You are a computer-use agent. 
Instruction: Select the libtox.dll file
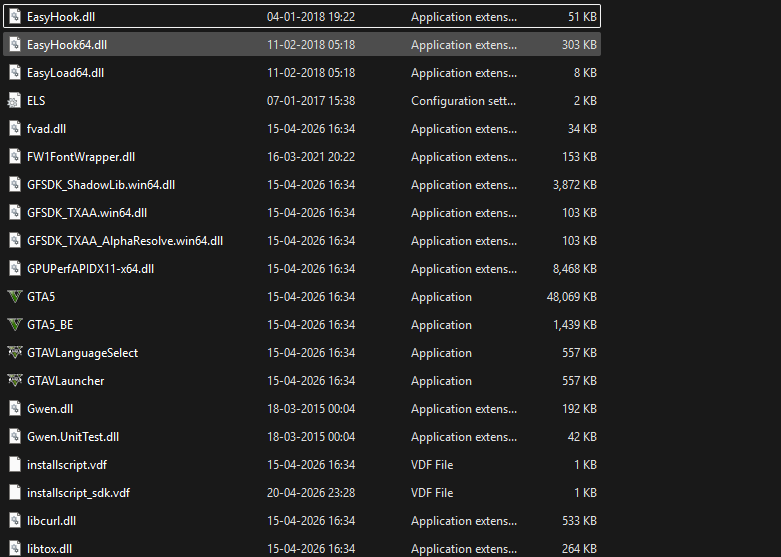click(49, 549)
